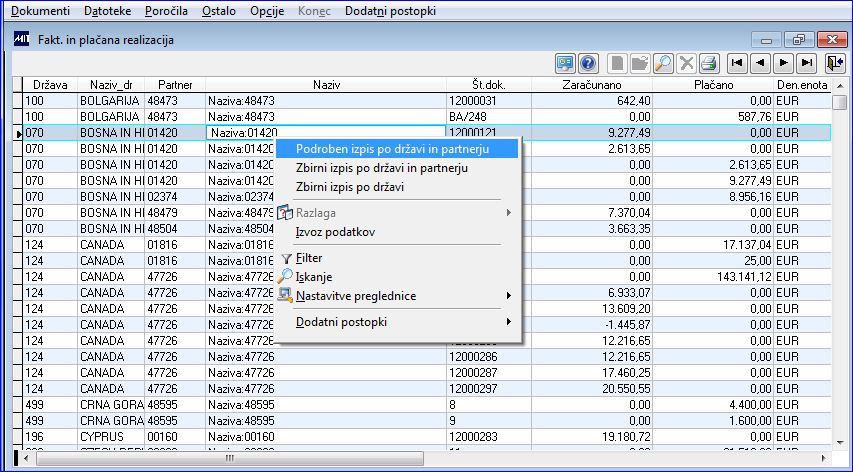Screen dimensions: 853x472
Task: Click partner cell 02374
Action: [175, 197]
